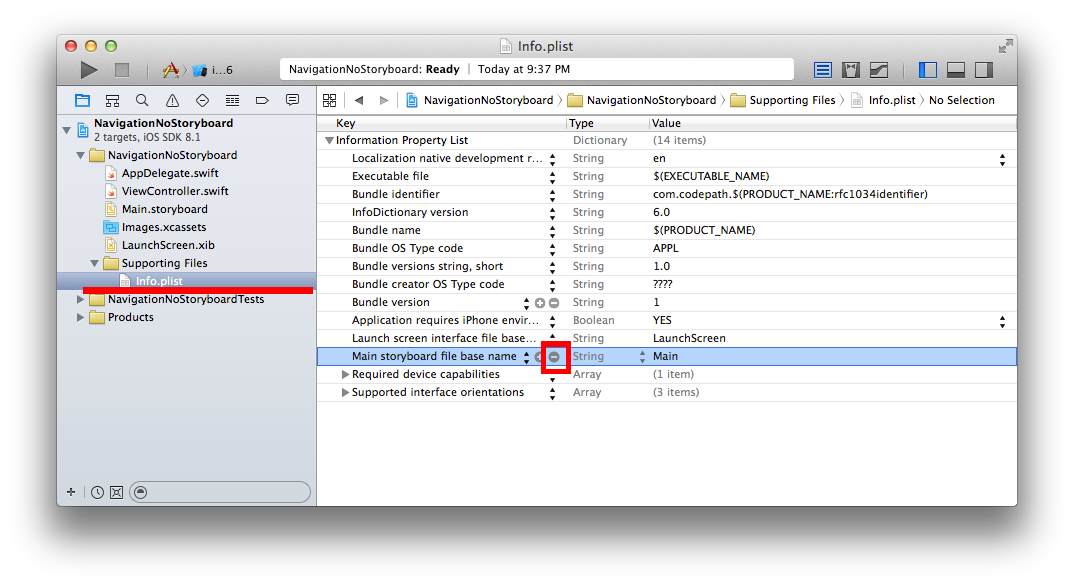Open value popup for Localization development region

tap(1002, 159)
